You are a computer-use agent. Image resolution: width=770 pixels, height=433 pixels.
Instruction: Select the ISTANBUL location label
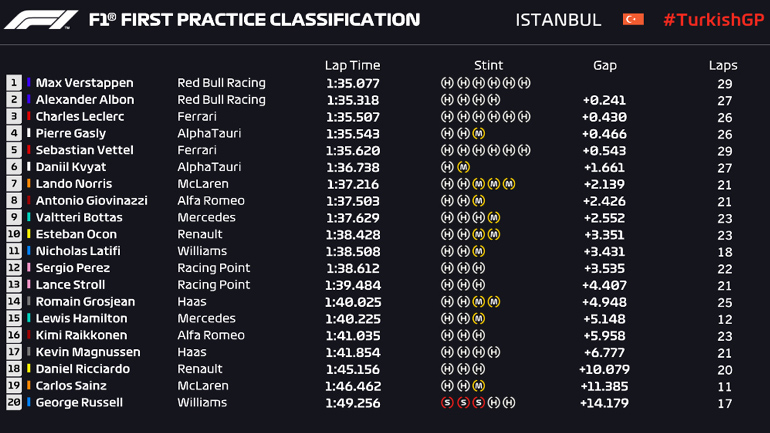[558, 20]
